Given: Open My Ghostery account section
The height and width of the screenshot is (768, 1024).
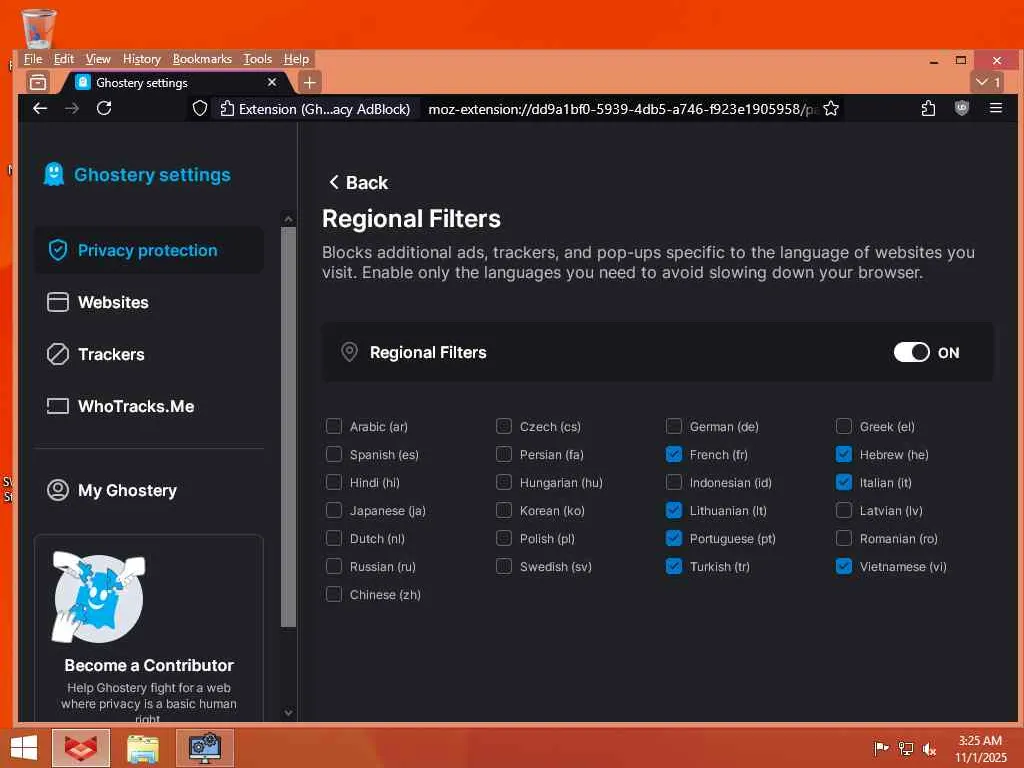Looking at the screenshot, I should [149, 490].
